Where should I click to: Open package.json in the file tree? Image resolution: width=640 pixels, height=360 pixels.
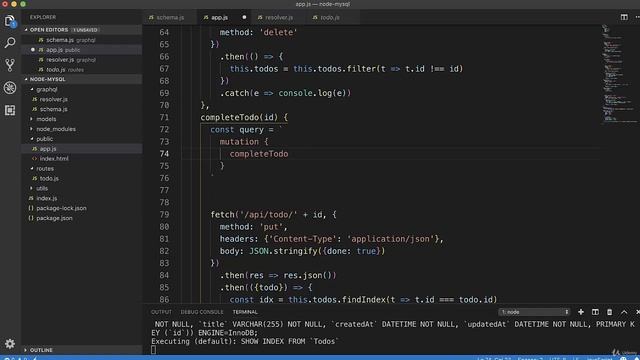coord(82,218)
